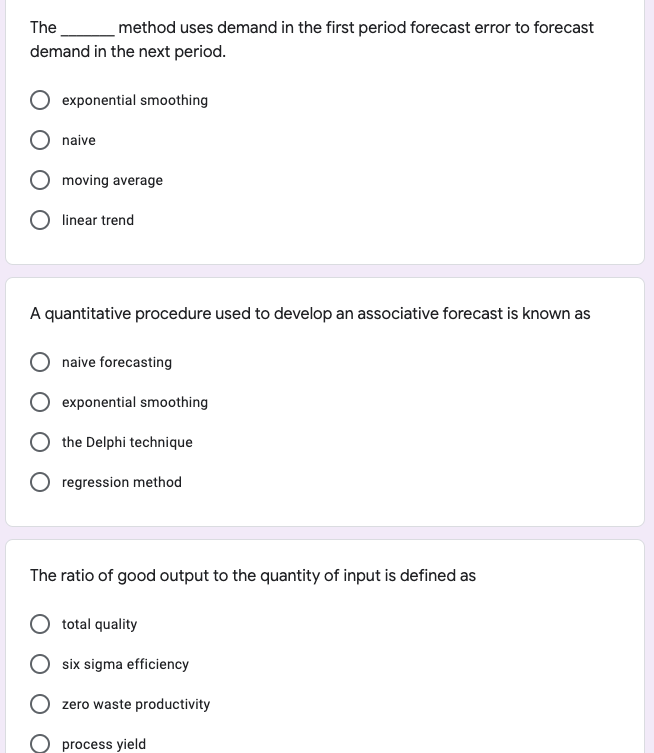Pick the 'linear trend' answer
Screen dimensions: 654x753
(40, 220)
